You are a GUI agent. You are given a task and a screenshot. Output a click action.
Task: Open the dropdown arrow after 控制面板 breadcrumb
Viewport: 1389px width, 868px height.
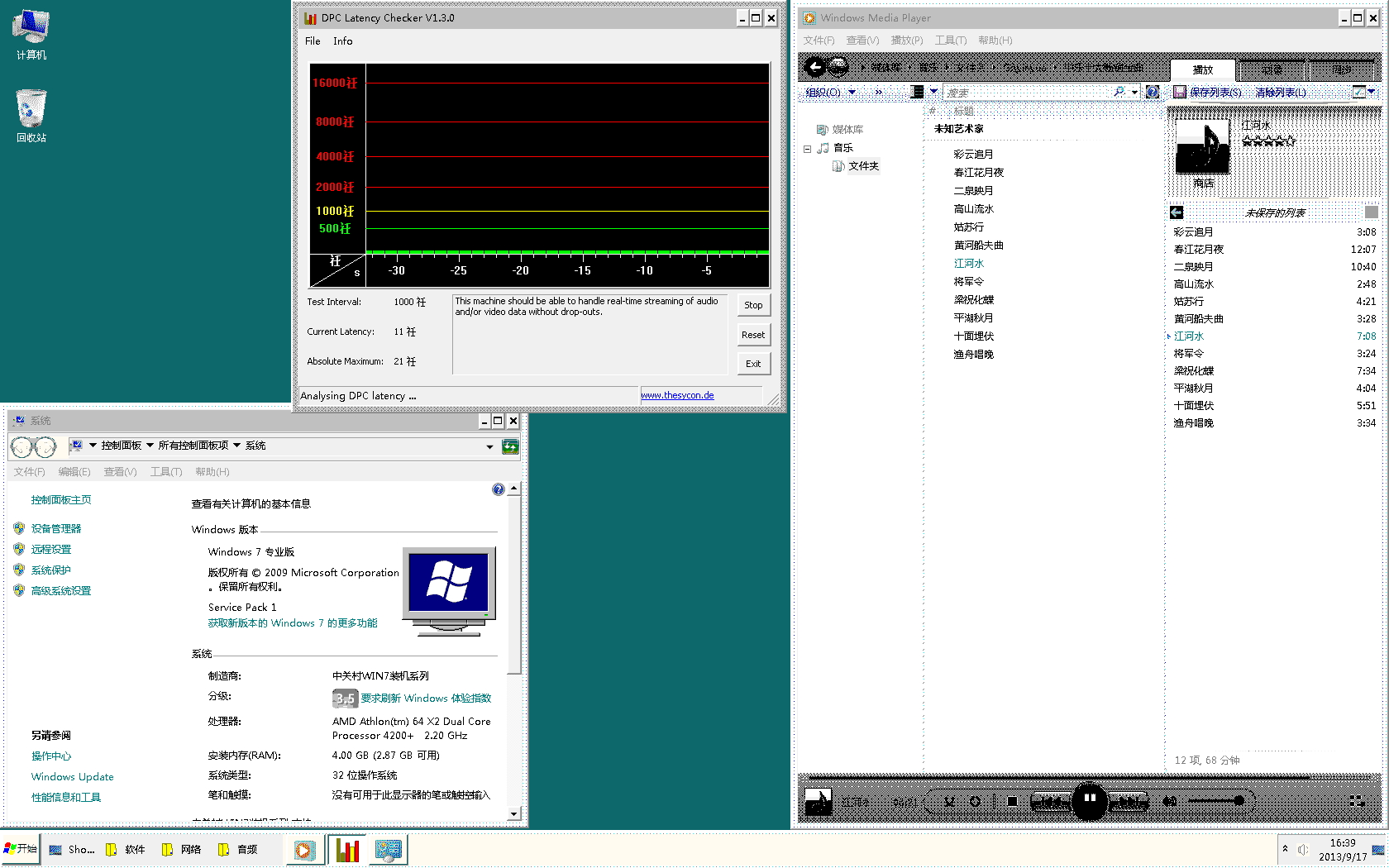pos(150,446)
